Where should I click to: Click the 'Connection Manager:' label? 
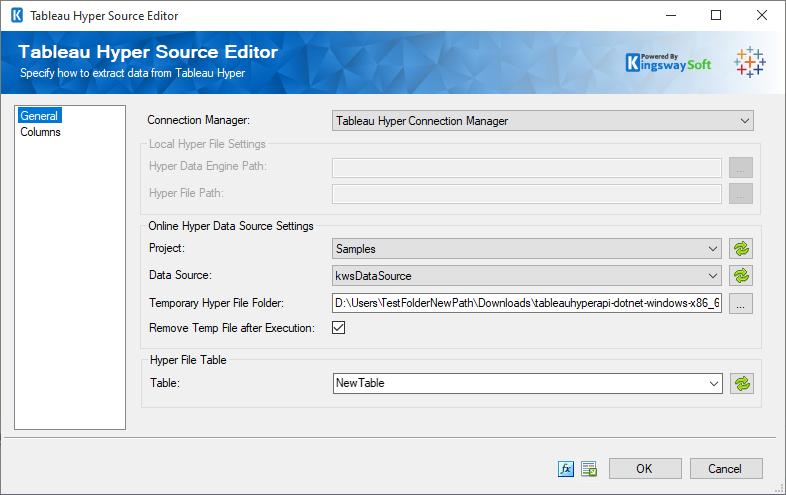coord(199,120)
